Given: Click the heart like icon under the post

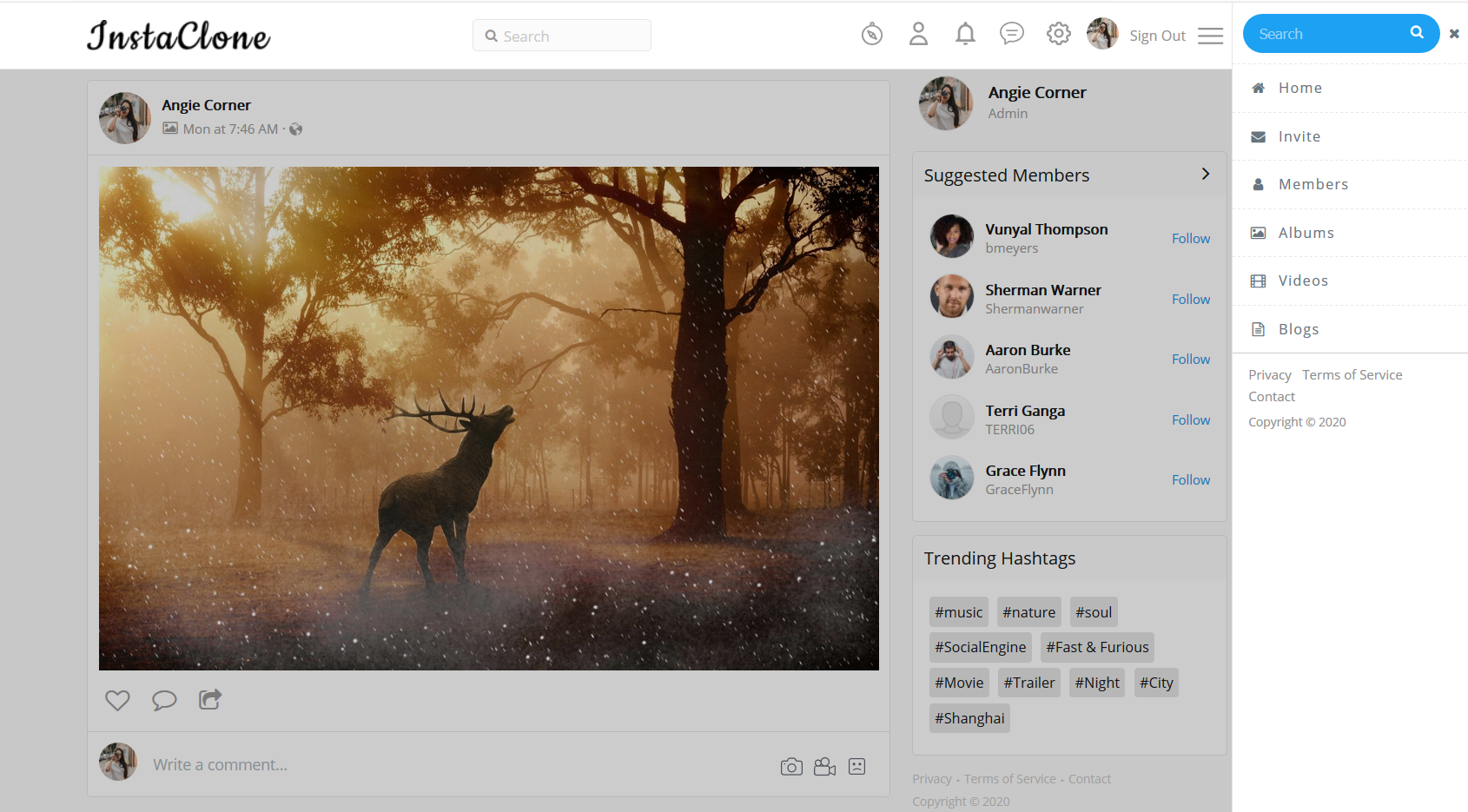Looking at the screenshot, I should 117,700.
